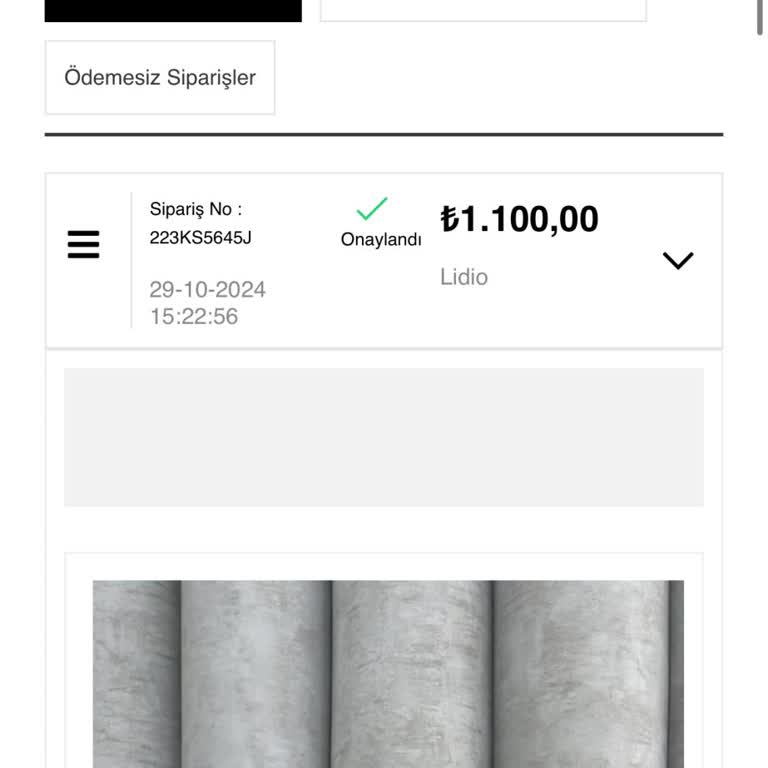Click the gray placeholder banner
The width and height of the screenshot is (768, 768).
[384, 437]
